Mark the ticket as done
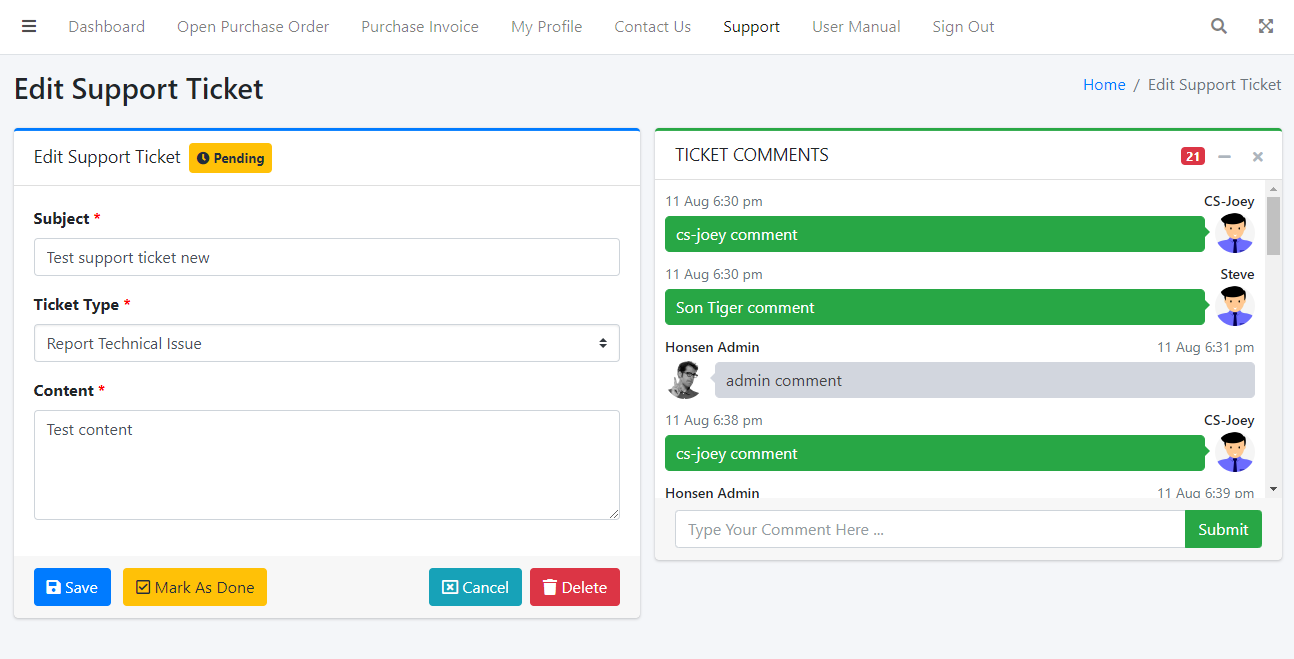The image size is (1294, 659). click(x=195, y=587)
